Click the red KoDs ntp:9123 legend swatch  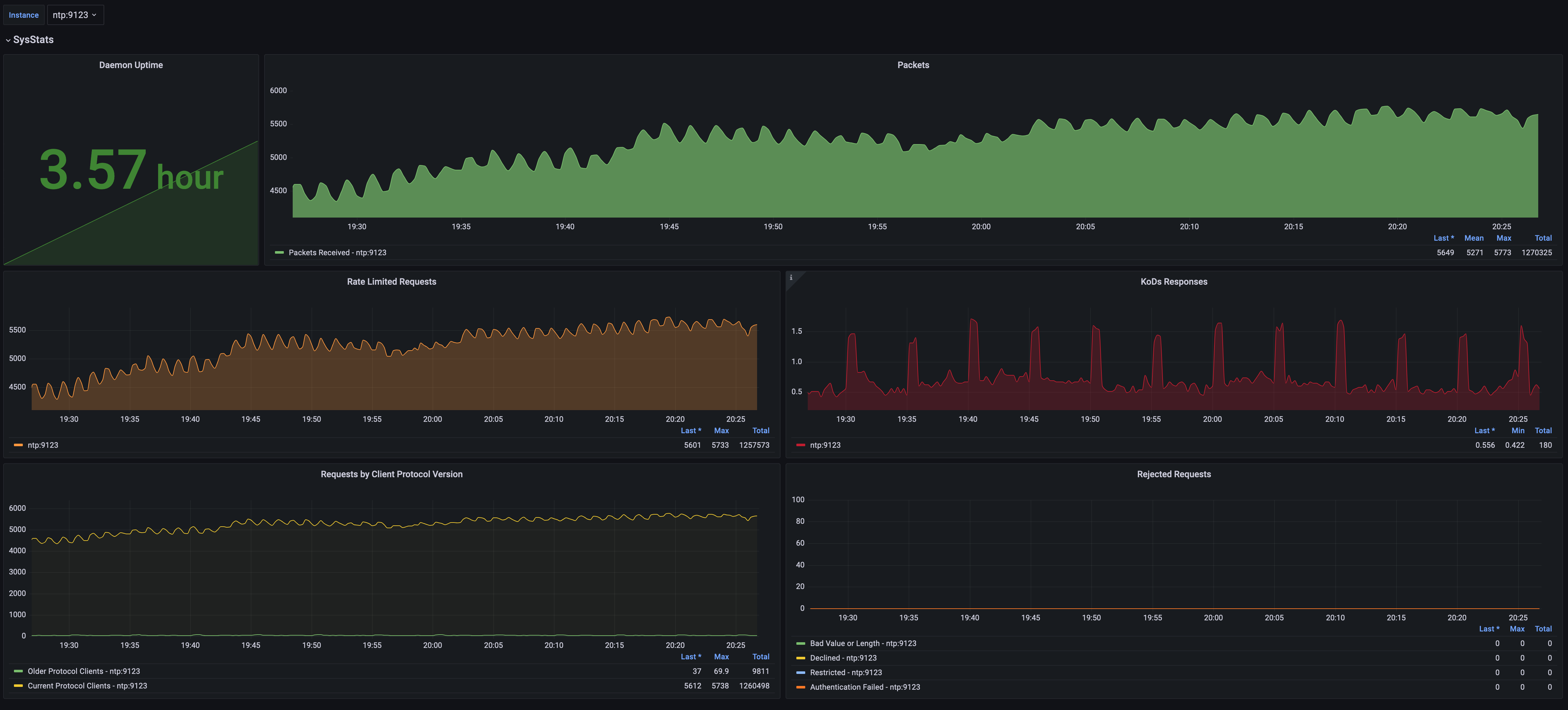[x=800, y=445]
